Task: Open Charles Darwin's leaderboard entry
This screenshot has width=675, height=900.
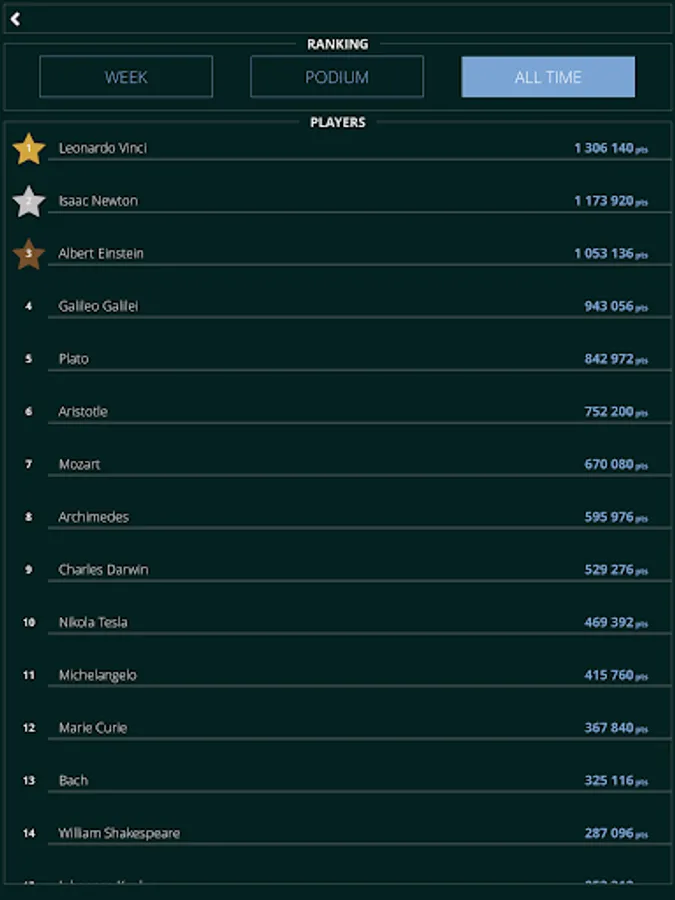Action: (103, 570)
